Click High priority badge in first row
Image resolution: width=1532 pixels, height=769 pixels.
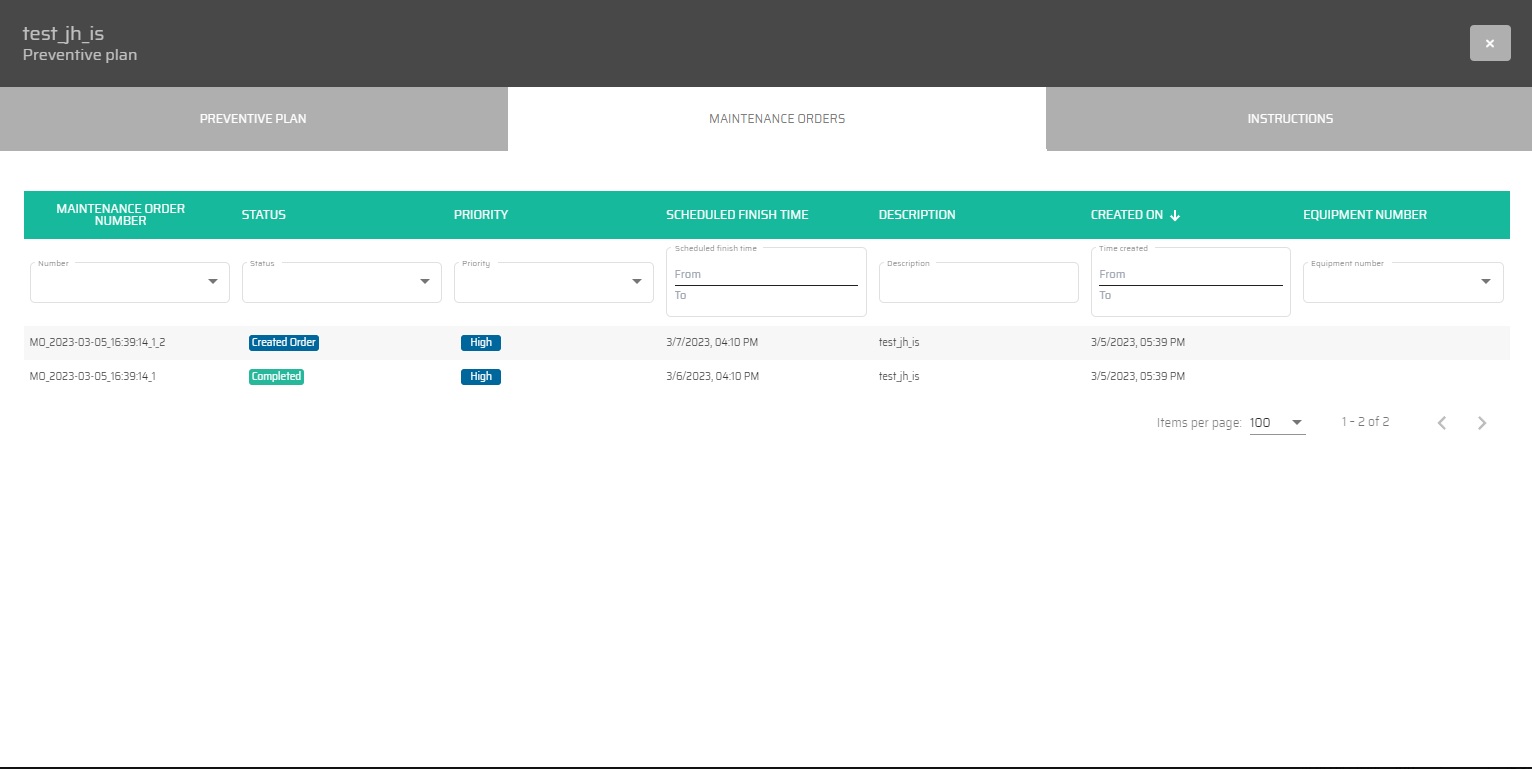(x=481, y=342)
